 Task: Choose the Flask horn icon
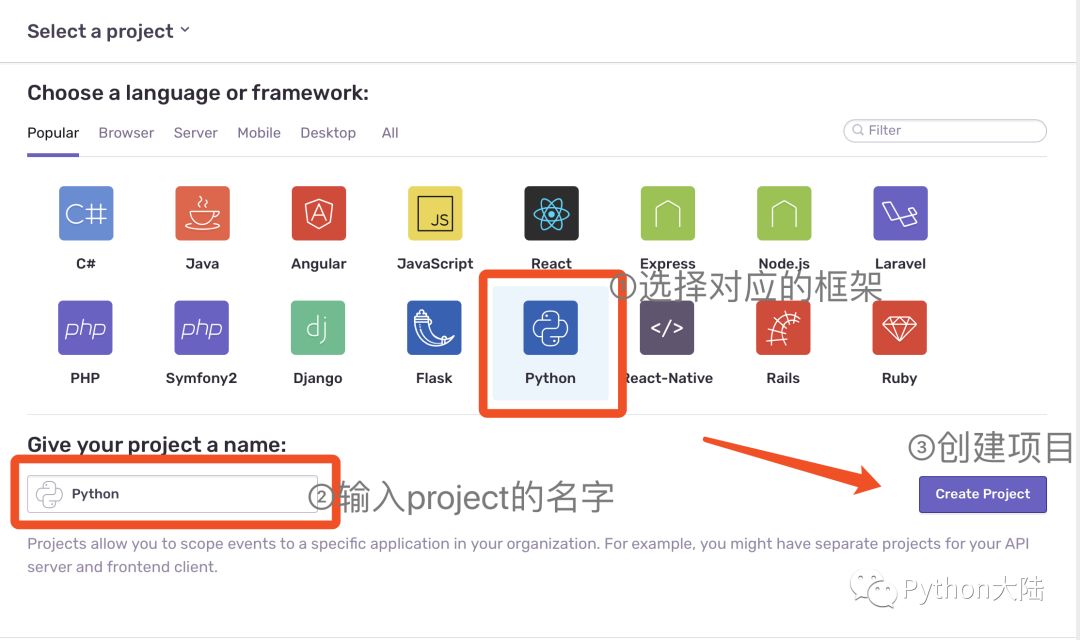[x=434, y=328]
